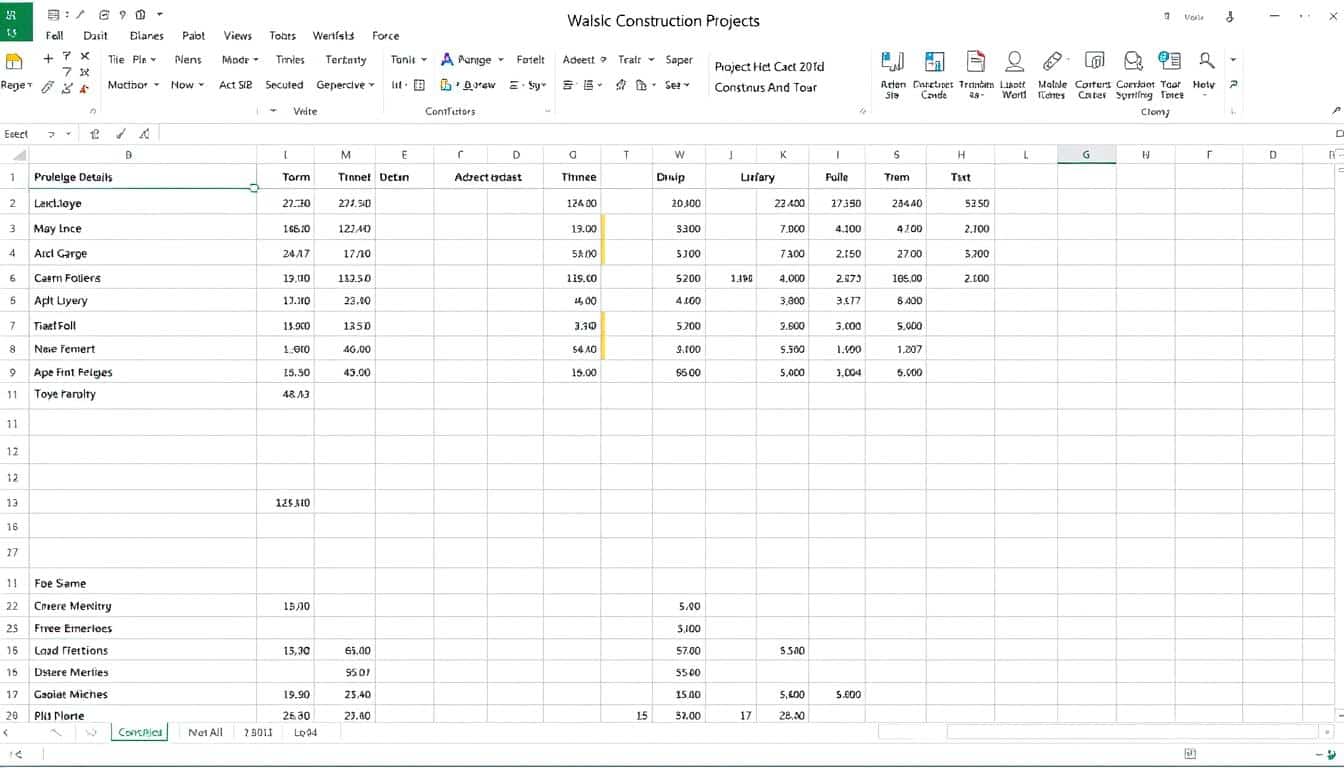
Task: Click the 'Hely' magnifier search icon
Action: [x=1206, y=62]
